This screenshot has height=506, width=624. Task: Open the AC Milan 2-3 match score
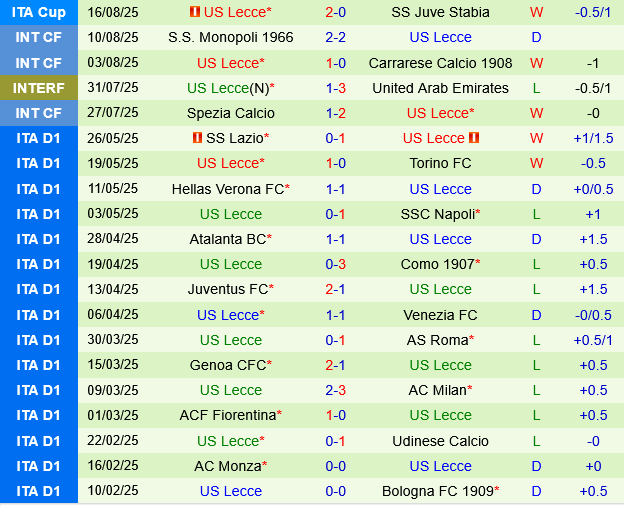pyautogui.click(x=335, y=390)
